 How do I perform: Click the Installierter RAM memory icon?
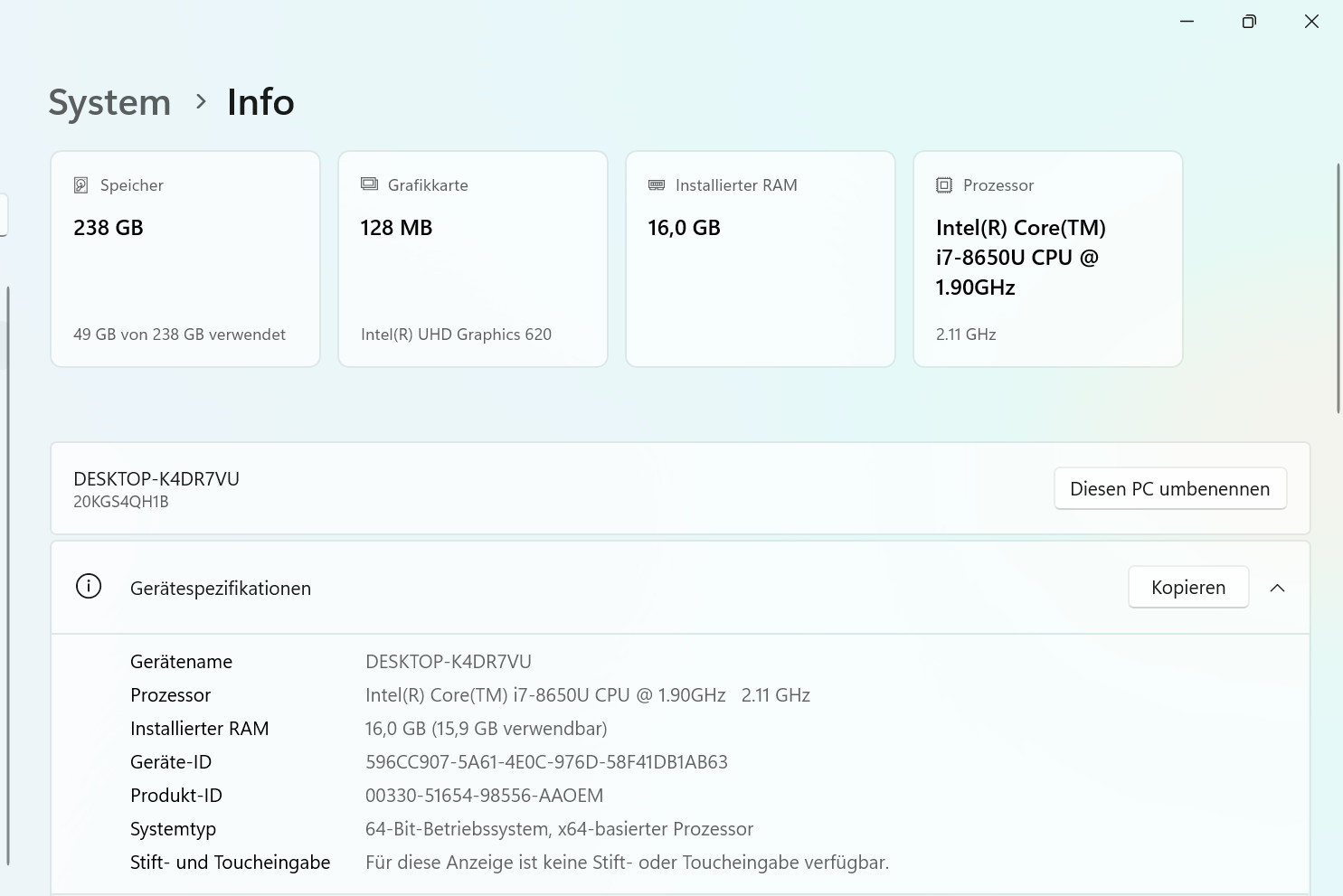pos(657,185)
